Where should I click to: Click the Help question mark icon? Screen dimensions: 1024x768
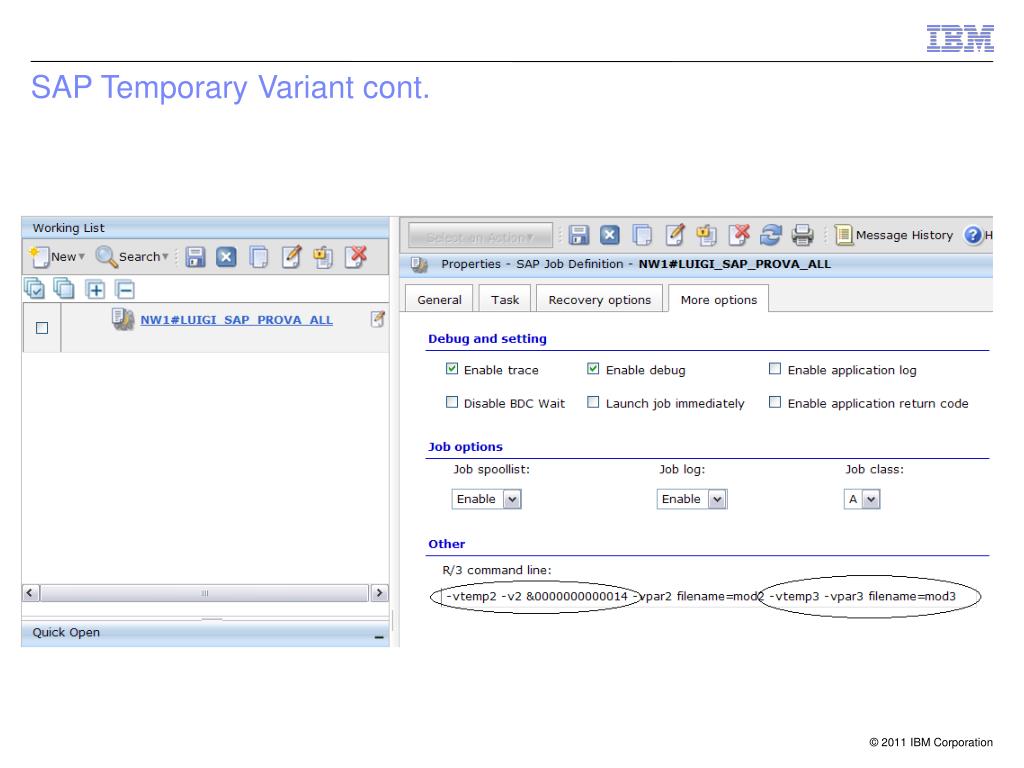[x=973, y=235]
